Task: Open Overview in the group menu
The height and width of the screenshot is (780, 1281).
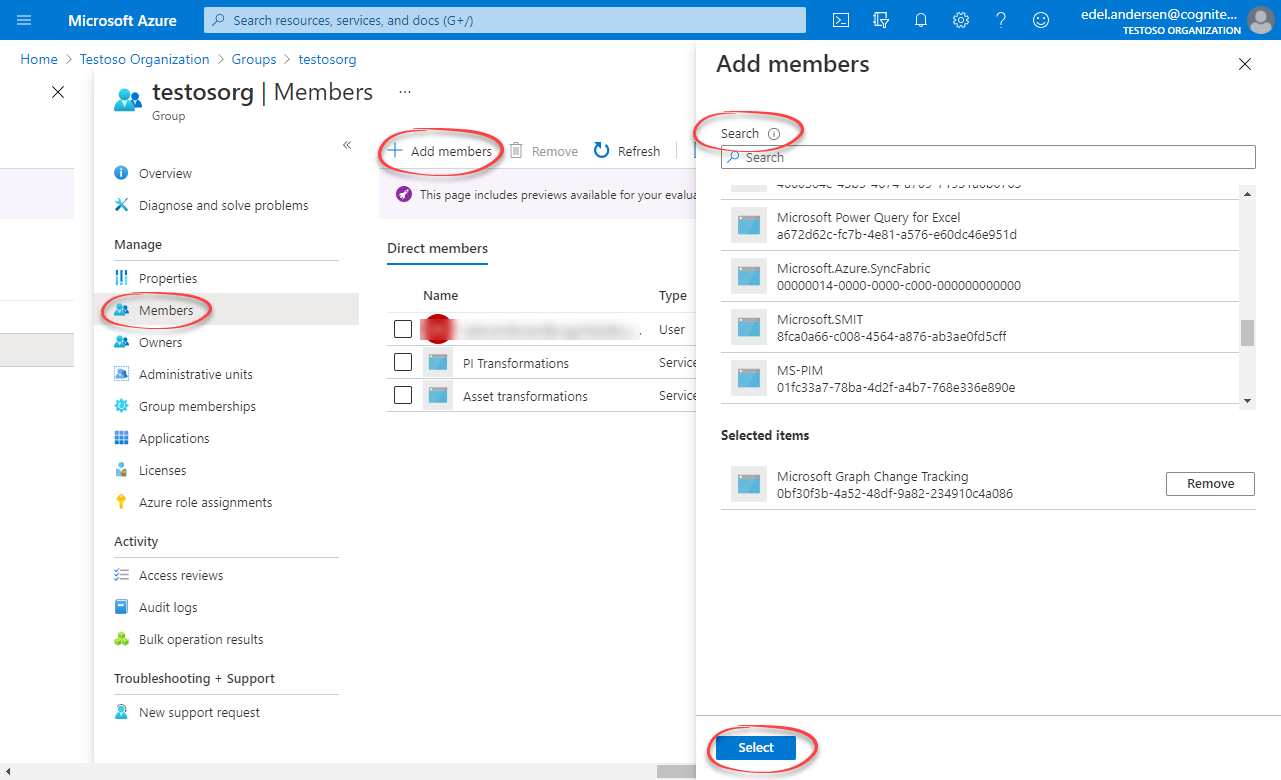Action: 165,173
